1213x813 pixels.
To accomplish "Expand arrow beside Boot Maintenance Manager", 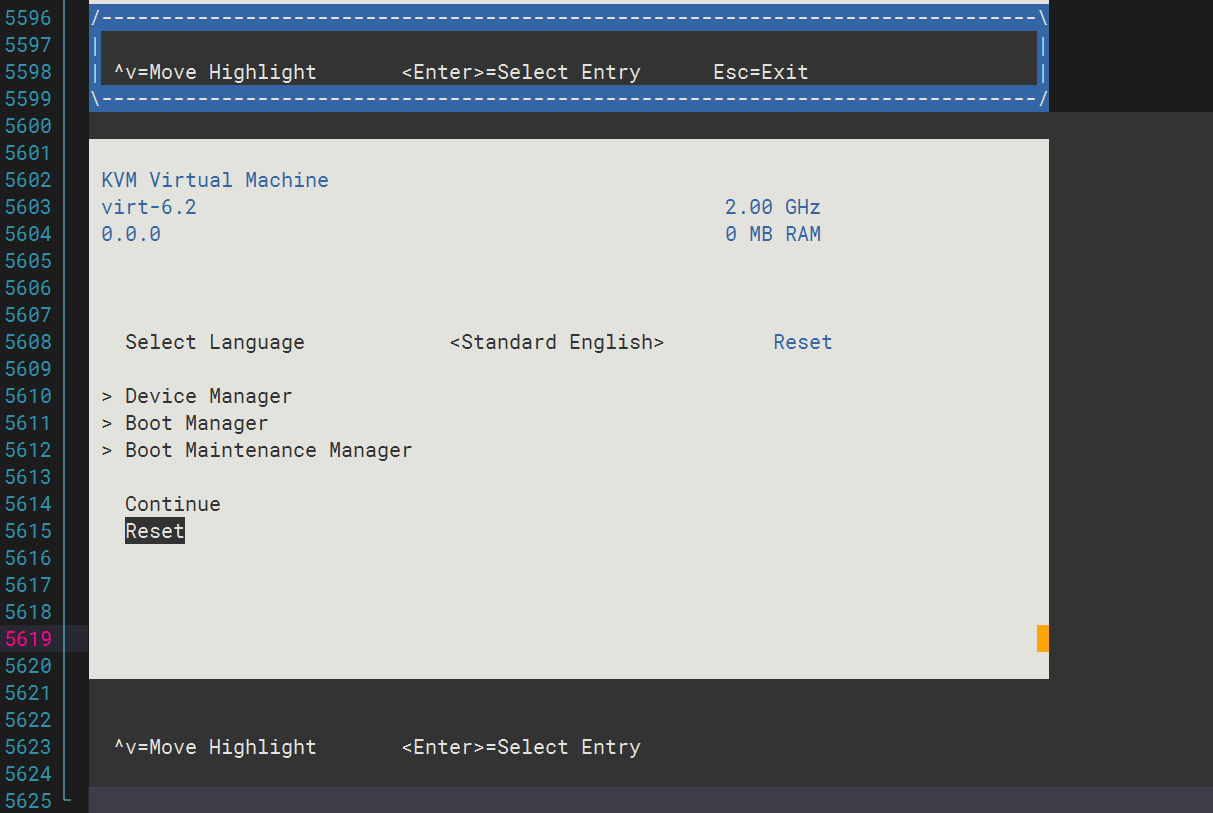I will tap(107, 450).
